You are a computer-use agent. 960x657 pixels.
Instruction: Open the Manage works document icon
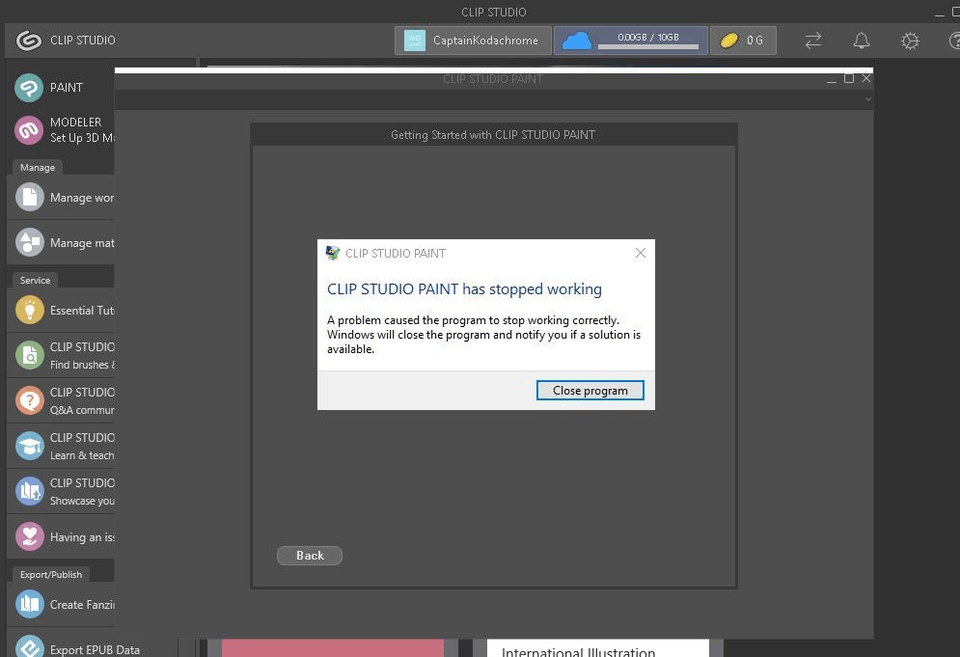[x=29, y=197]
